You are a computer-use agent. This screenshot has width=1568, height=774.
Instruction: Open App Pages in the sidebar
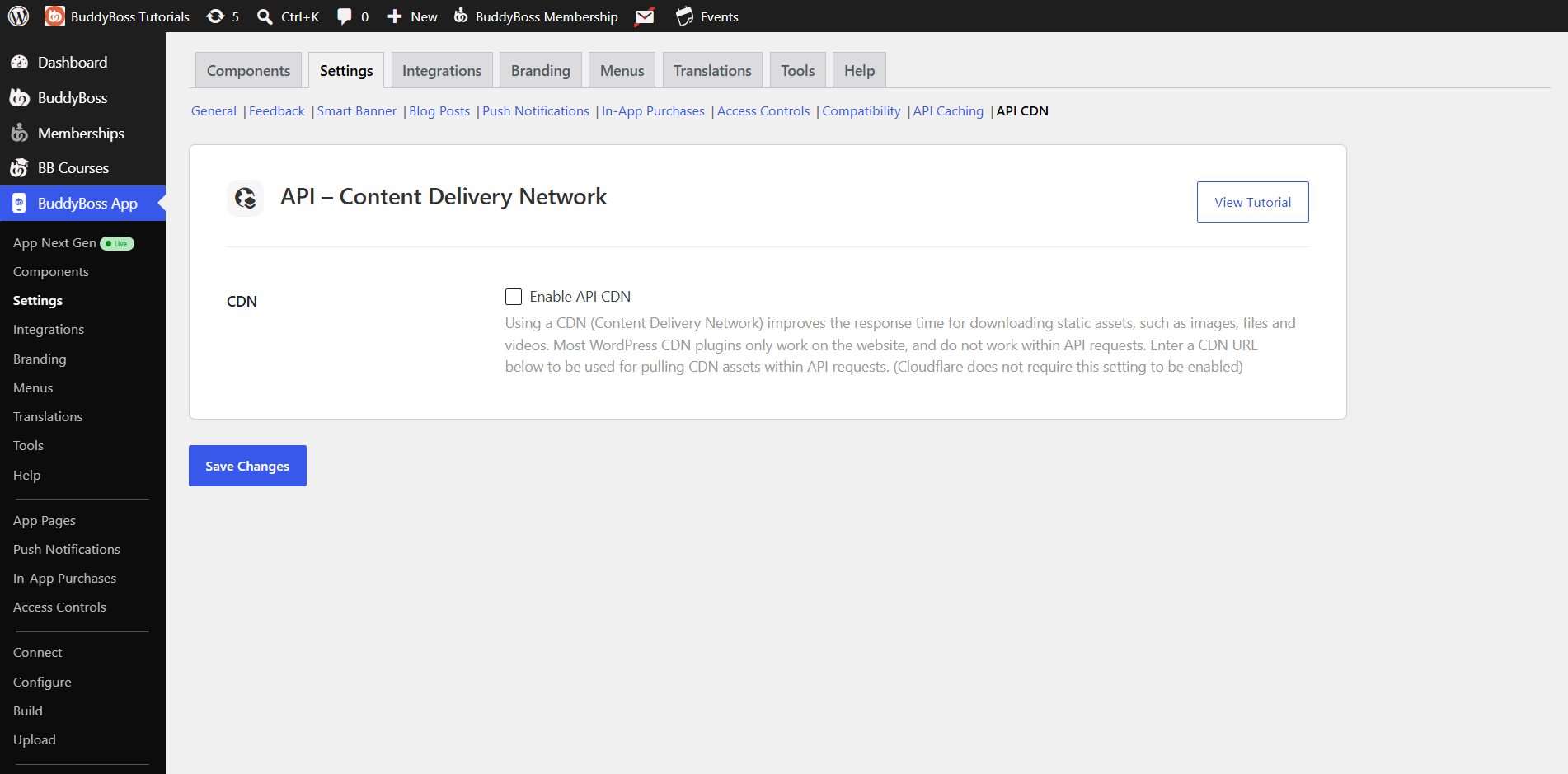click(x=45, y=521)
